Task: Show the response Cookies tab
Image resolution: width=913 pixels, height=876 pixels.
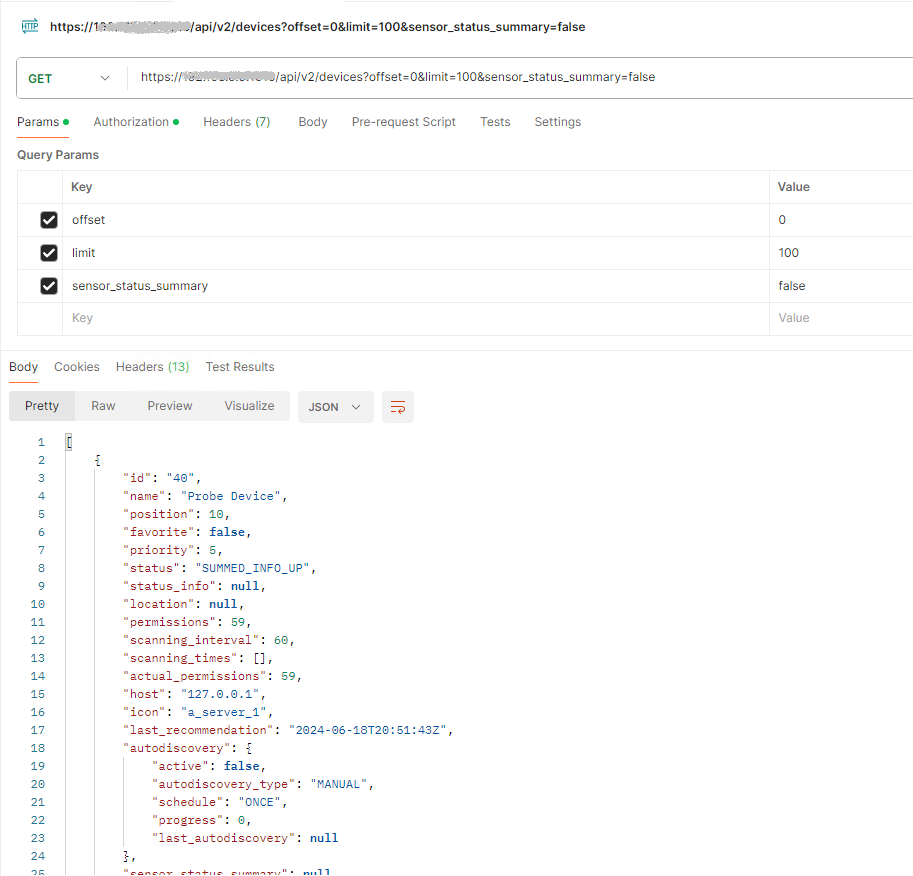Action: [x=77, y=367]
